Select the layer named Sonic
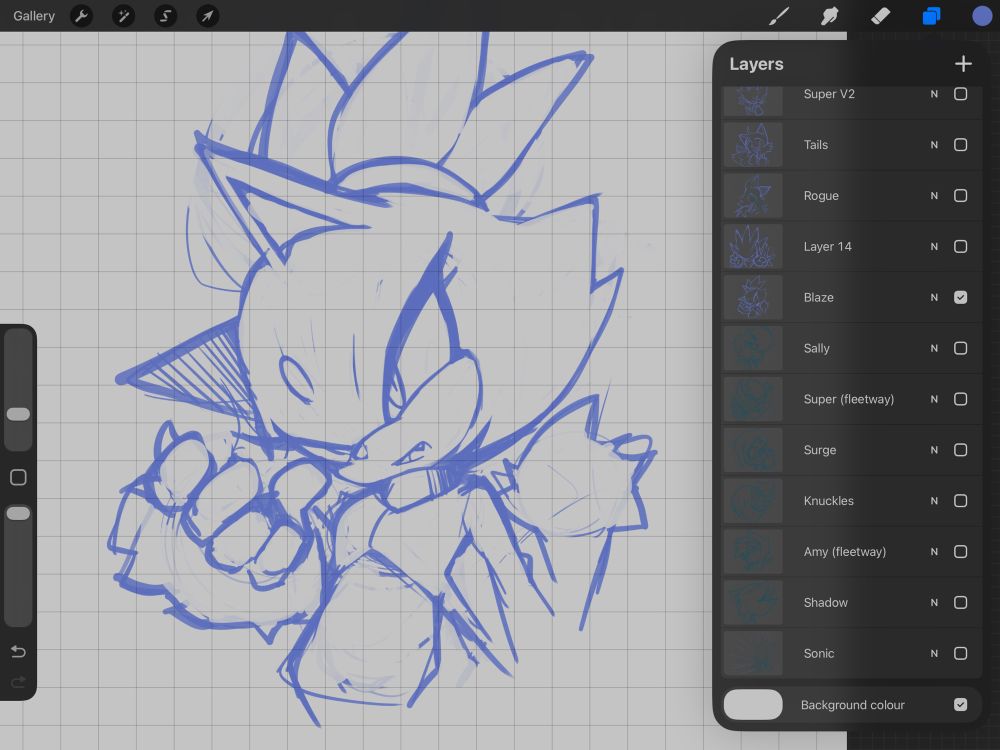This screenshot has height=750, width=1000. [x=819, y=654]
